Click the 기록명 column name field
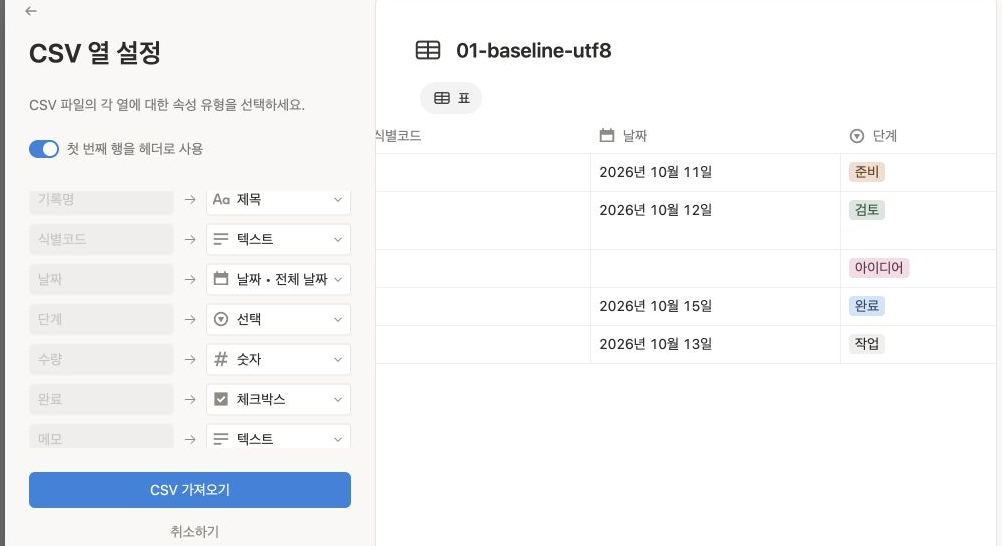 101,202
